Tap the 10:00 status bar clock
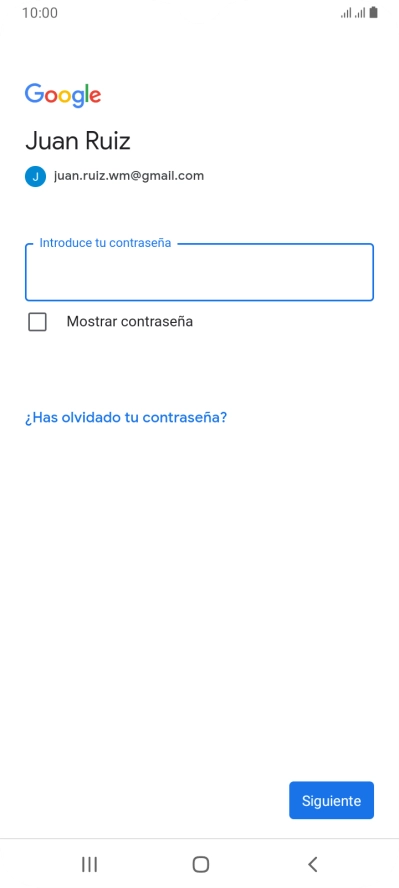 (40, 12)
